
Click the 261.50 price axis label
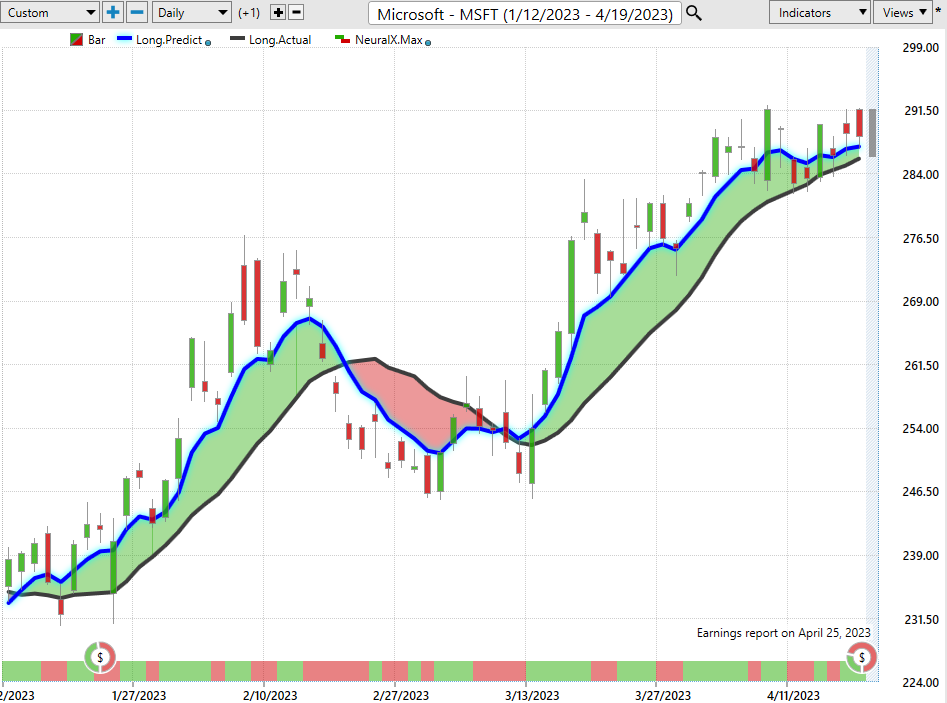[x=921, y=365]
